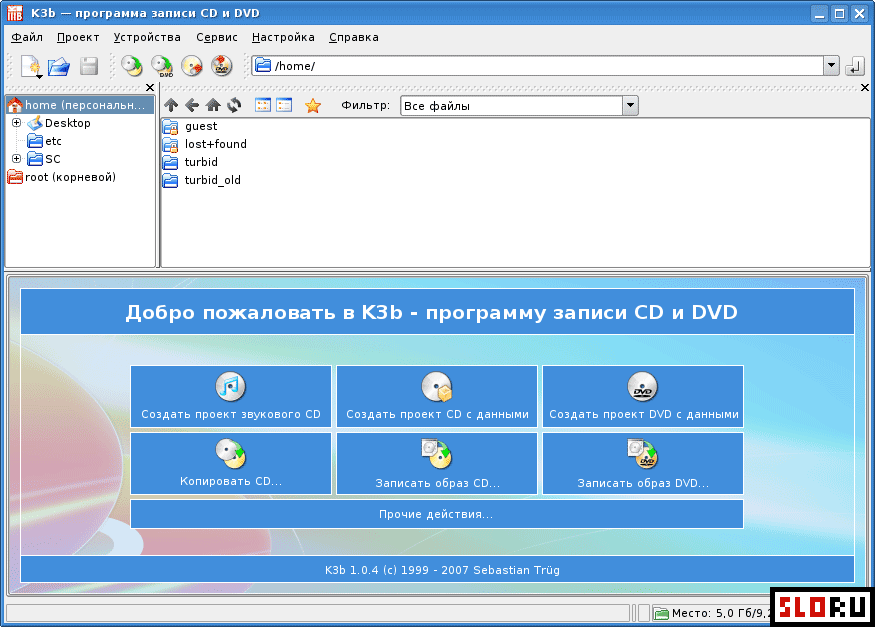Reload the file list with the refresh icon
This screenshot has width=875, height=627.
[234, 105]
